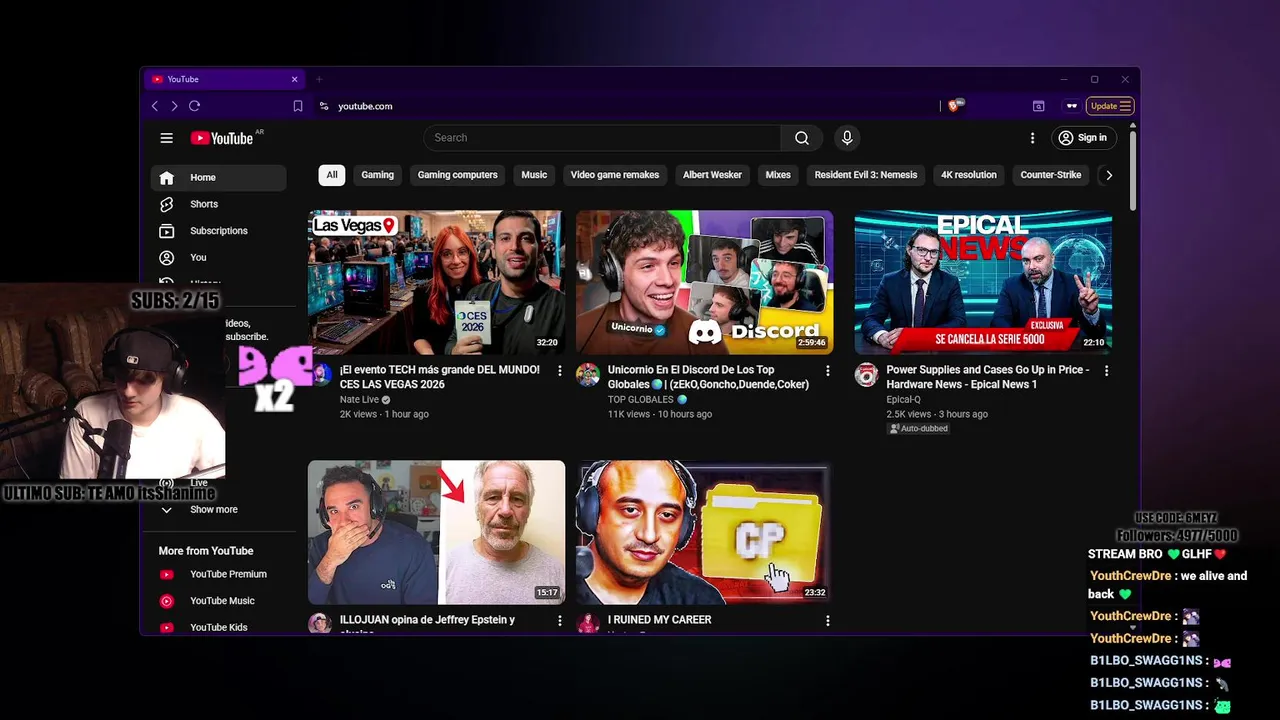The width and height of the screenshot is (1280, 720).
Task: Click the page vertical scrollbar
Action: pos(1133,170)
